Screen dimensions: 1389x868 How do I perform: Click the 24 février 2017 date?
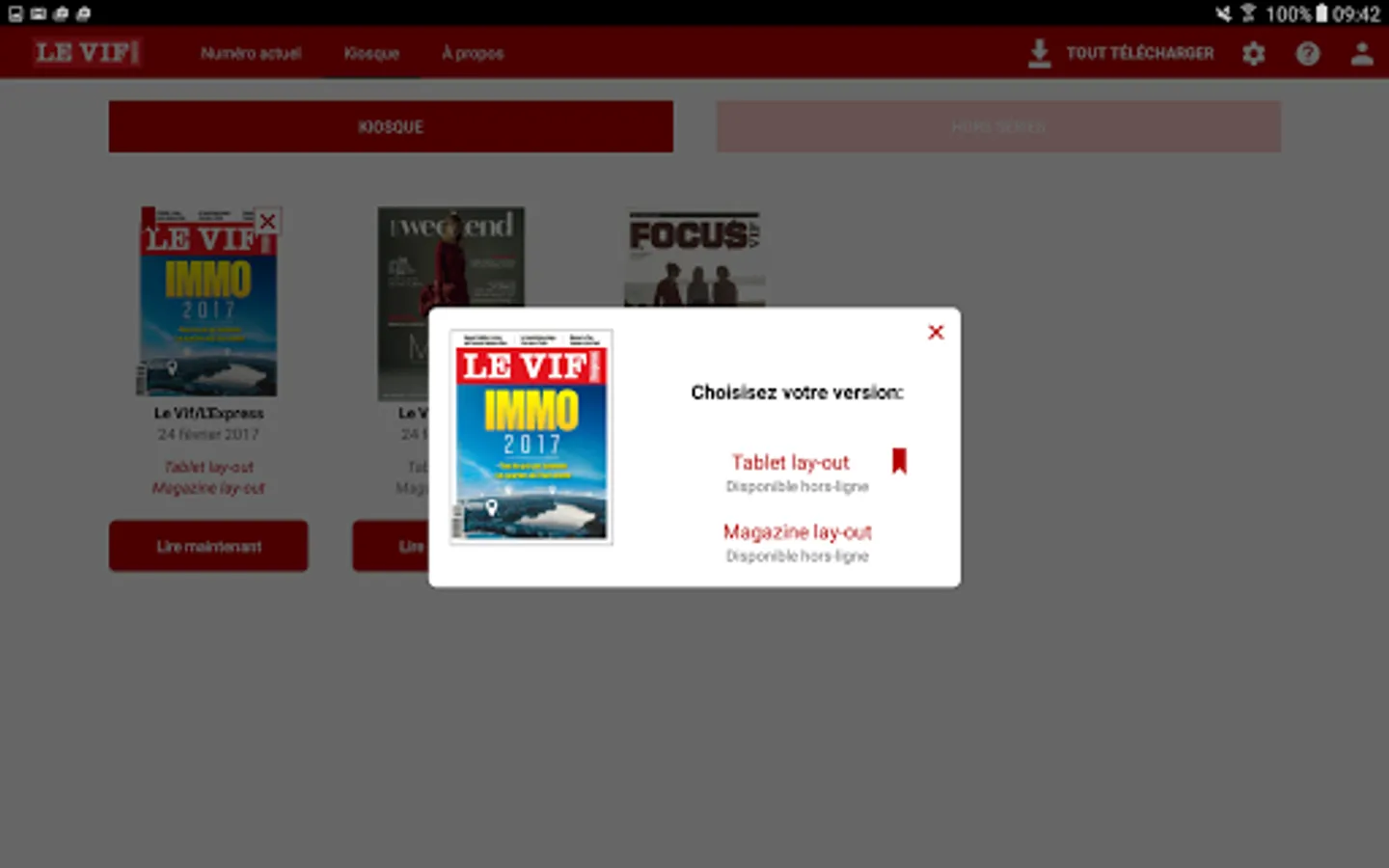coord(208,434)
